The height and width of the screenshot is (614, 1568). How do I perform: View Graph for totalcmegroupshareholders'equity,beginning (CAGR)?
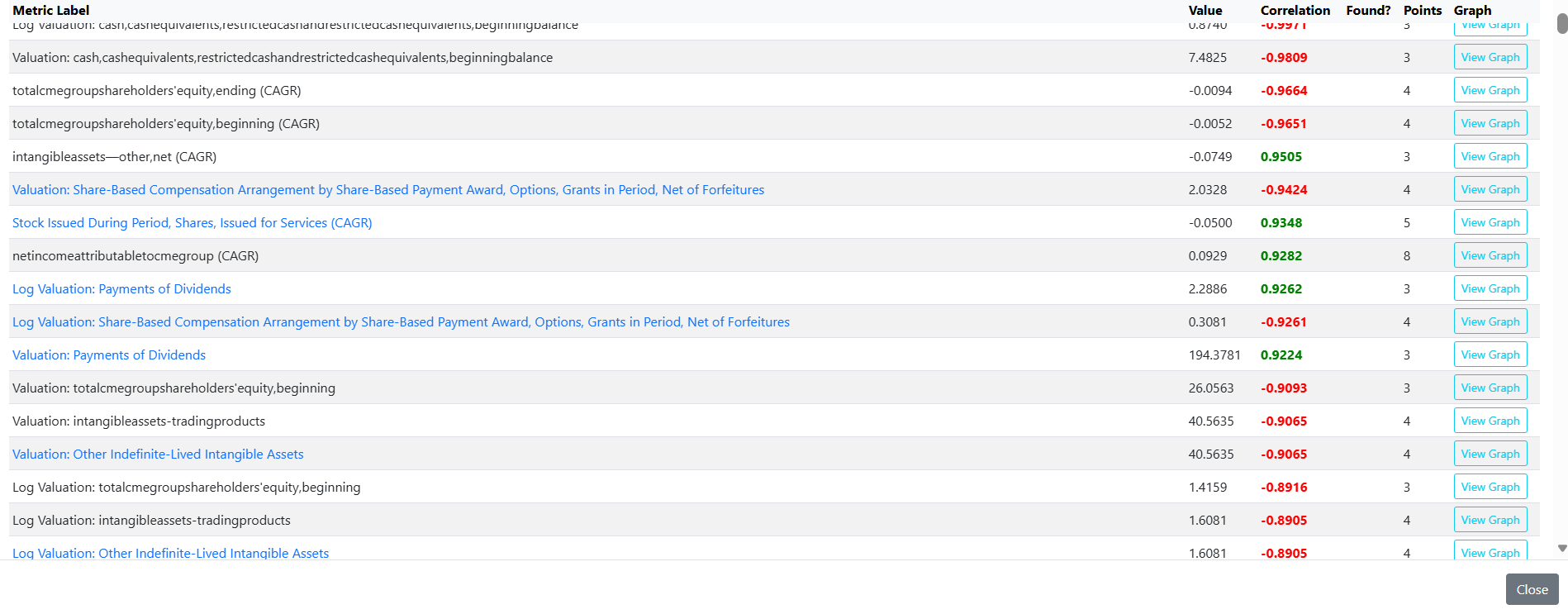point(1490,123)
